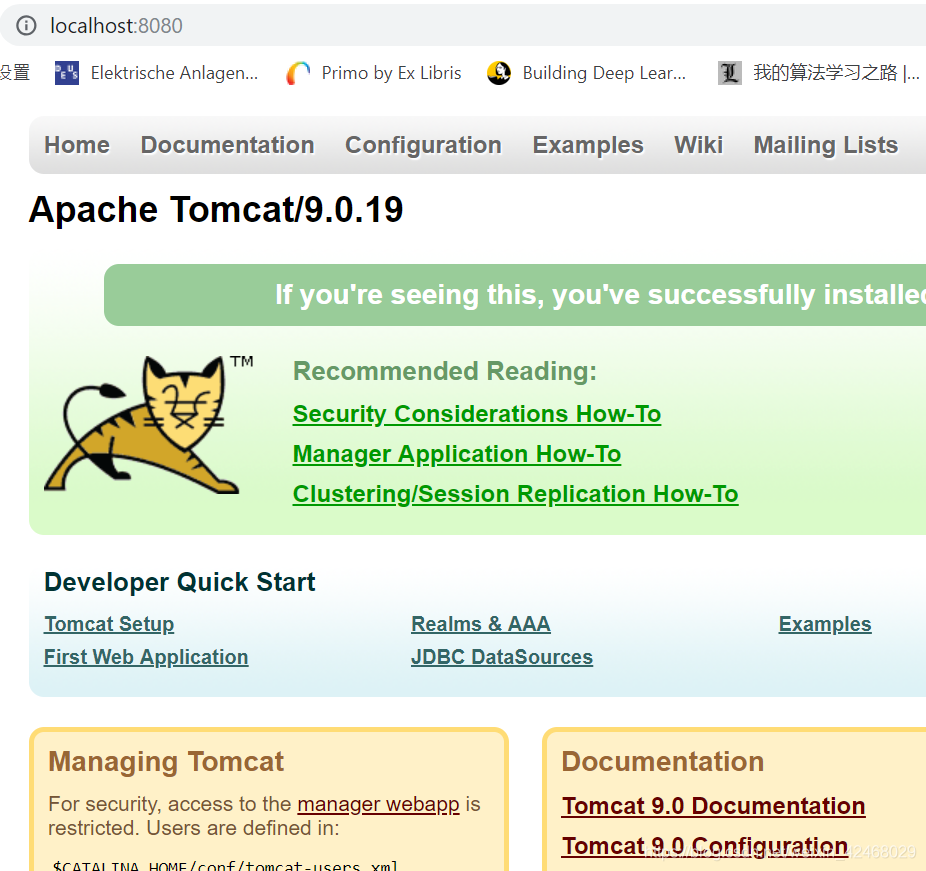The height and width of the screenshot is (871, 926).
Task: Click the Documentation box heading
Action: coord(663,762)
